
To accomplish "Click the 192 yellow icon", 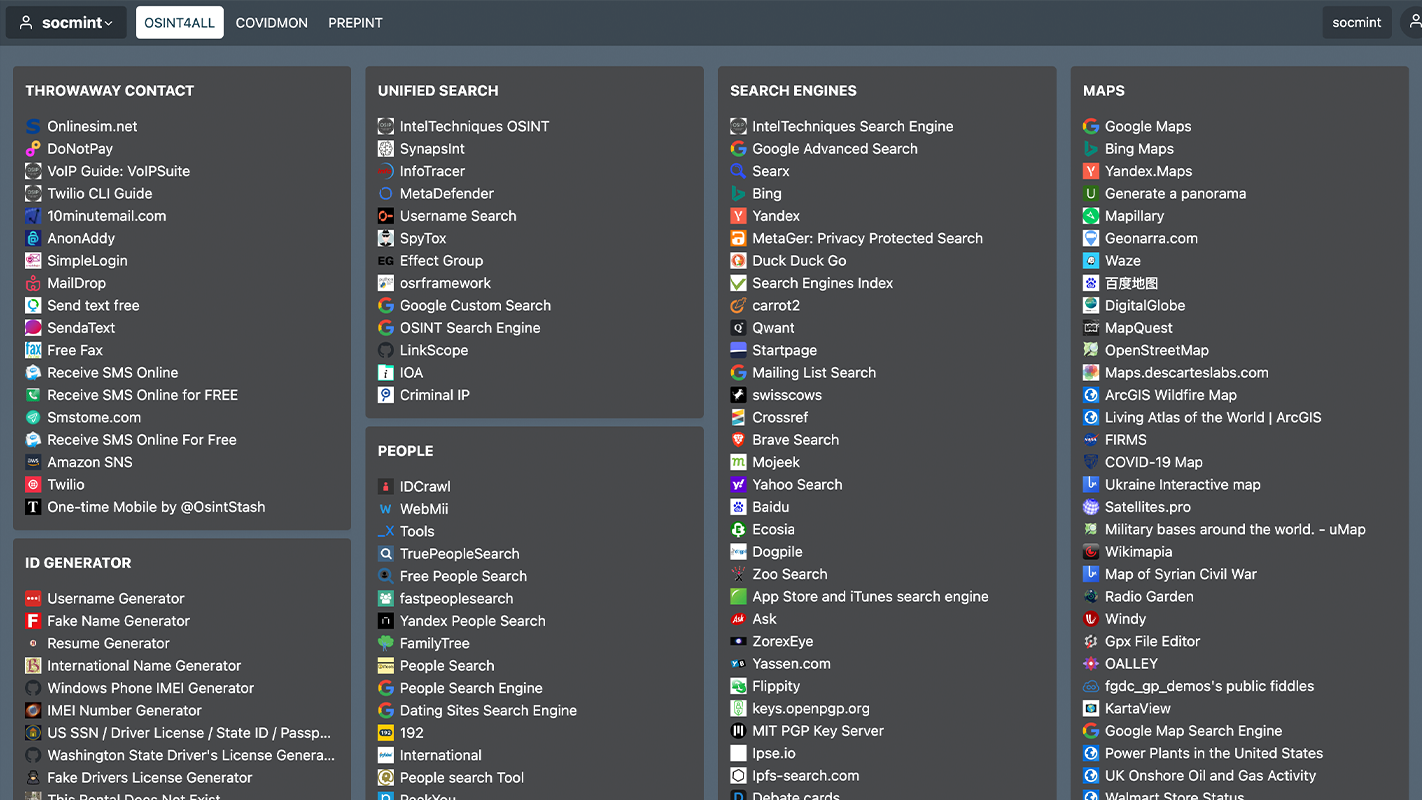I will tap(386, 733).
